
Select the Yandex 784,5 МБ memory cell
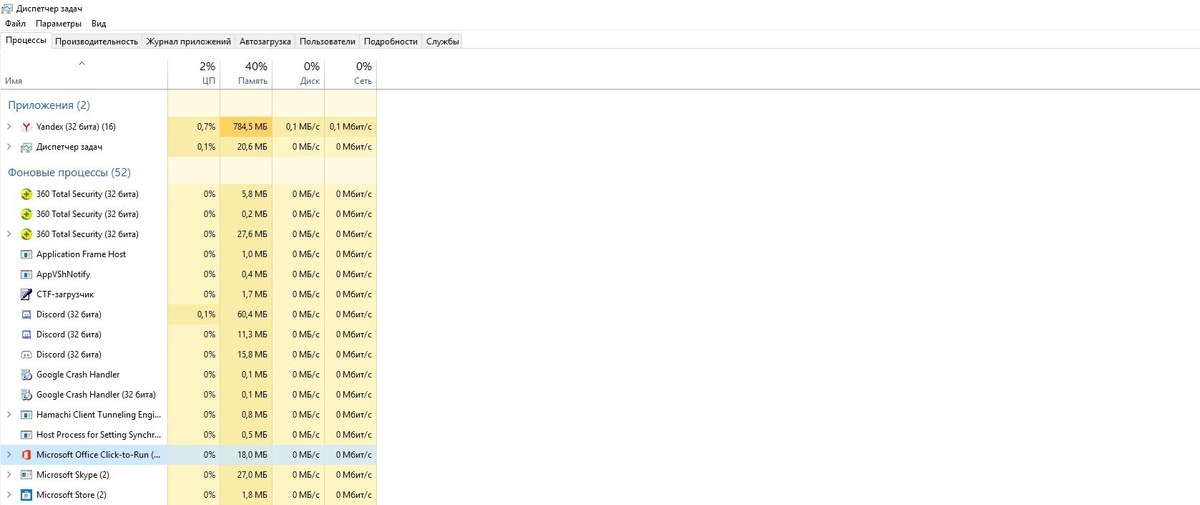[x=246, y=127]
